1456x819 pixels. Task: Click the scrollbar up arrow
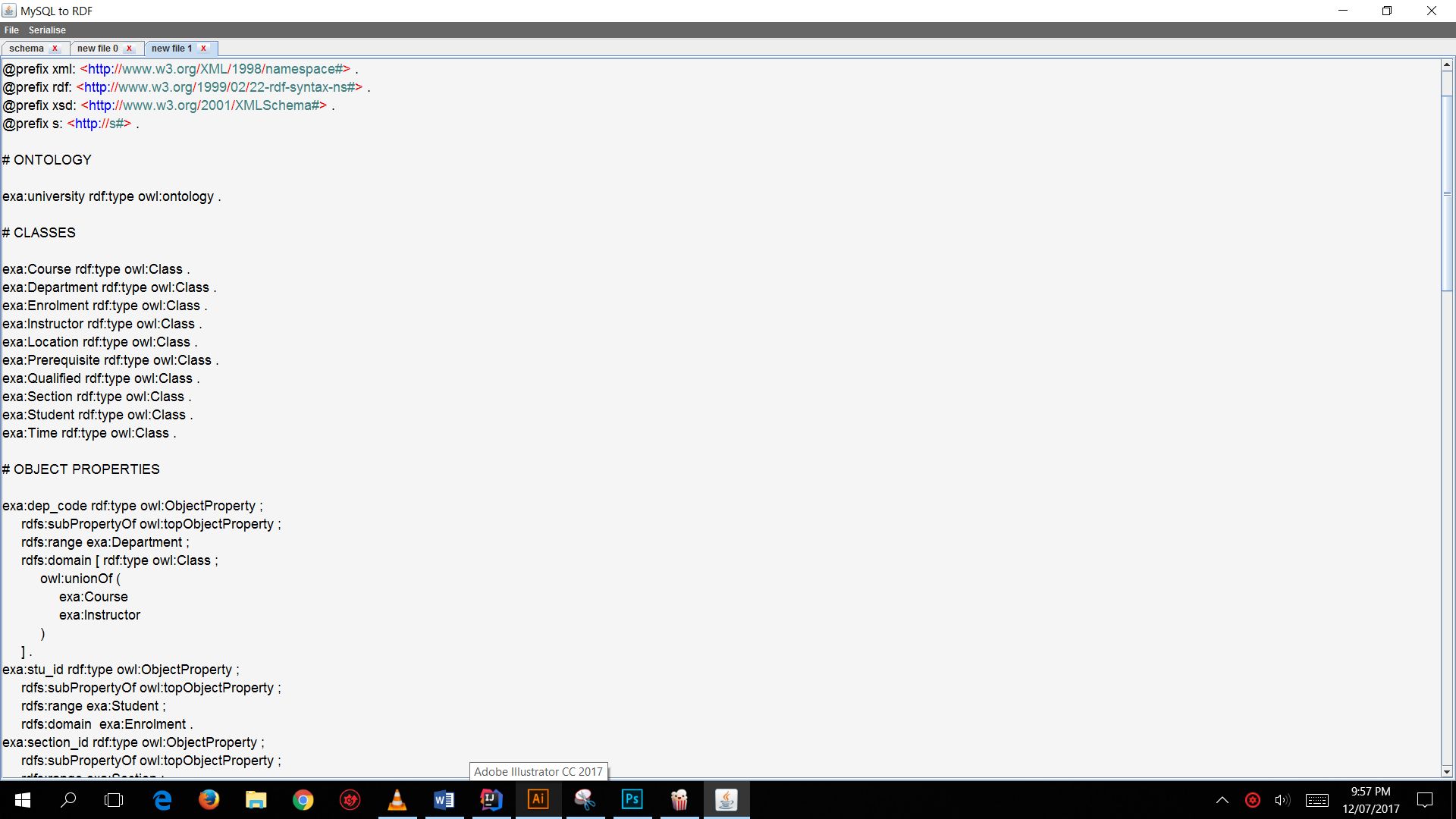(1446, 66)
